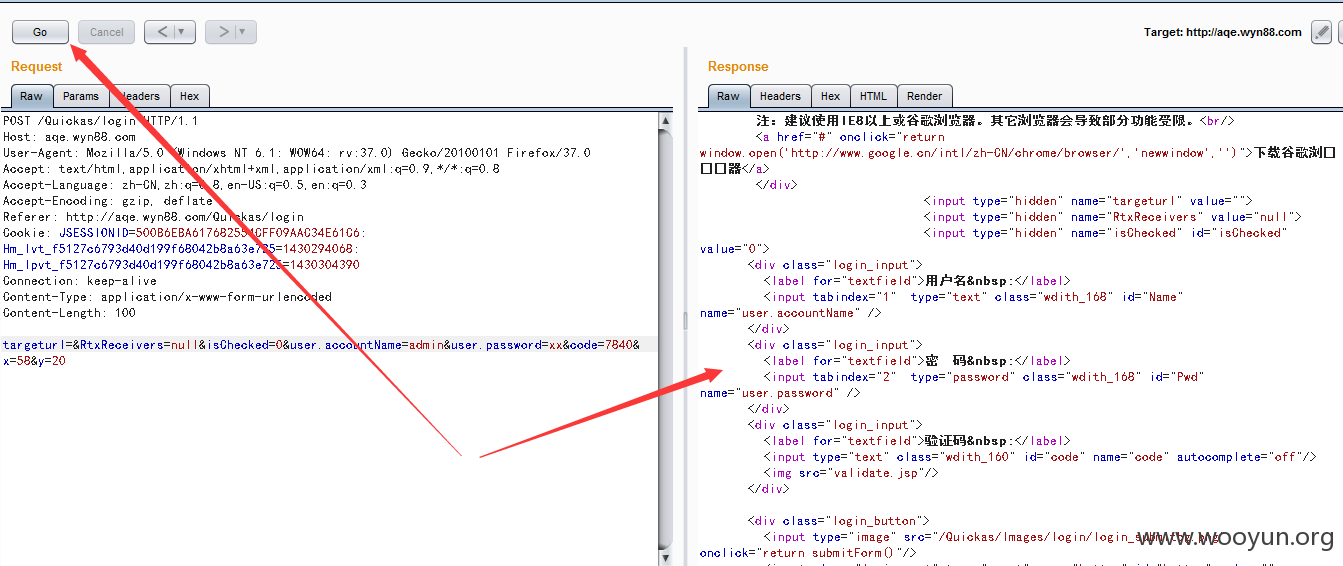Click the Accept-Language zh-CN header line
1343x566 pixels.
tap(185, 184)
